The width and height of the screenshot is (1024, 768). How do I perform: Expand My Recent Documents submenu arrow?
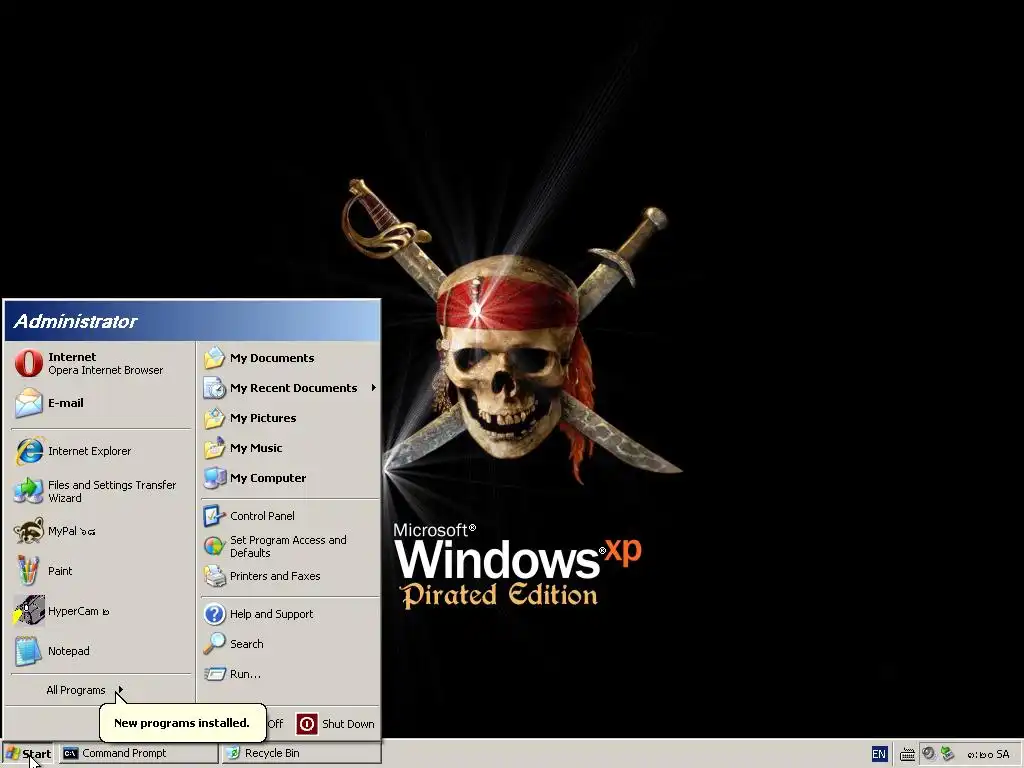374,388
